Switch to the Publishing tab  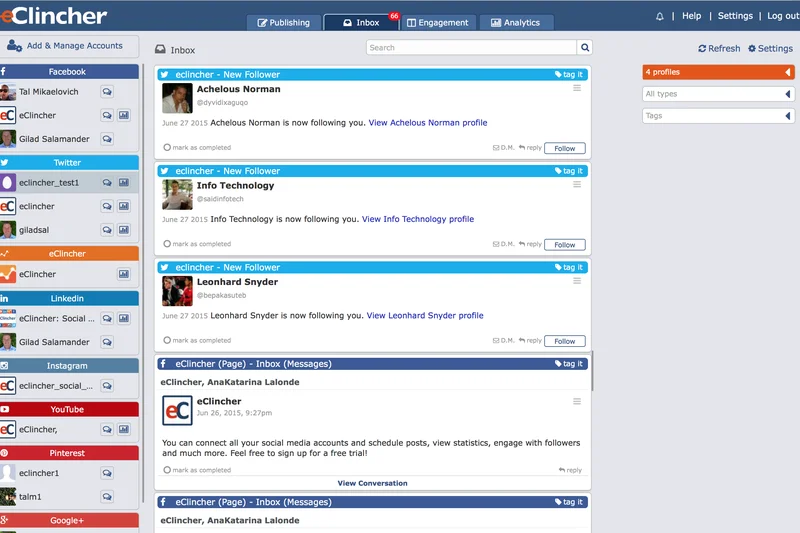(283, 22)
